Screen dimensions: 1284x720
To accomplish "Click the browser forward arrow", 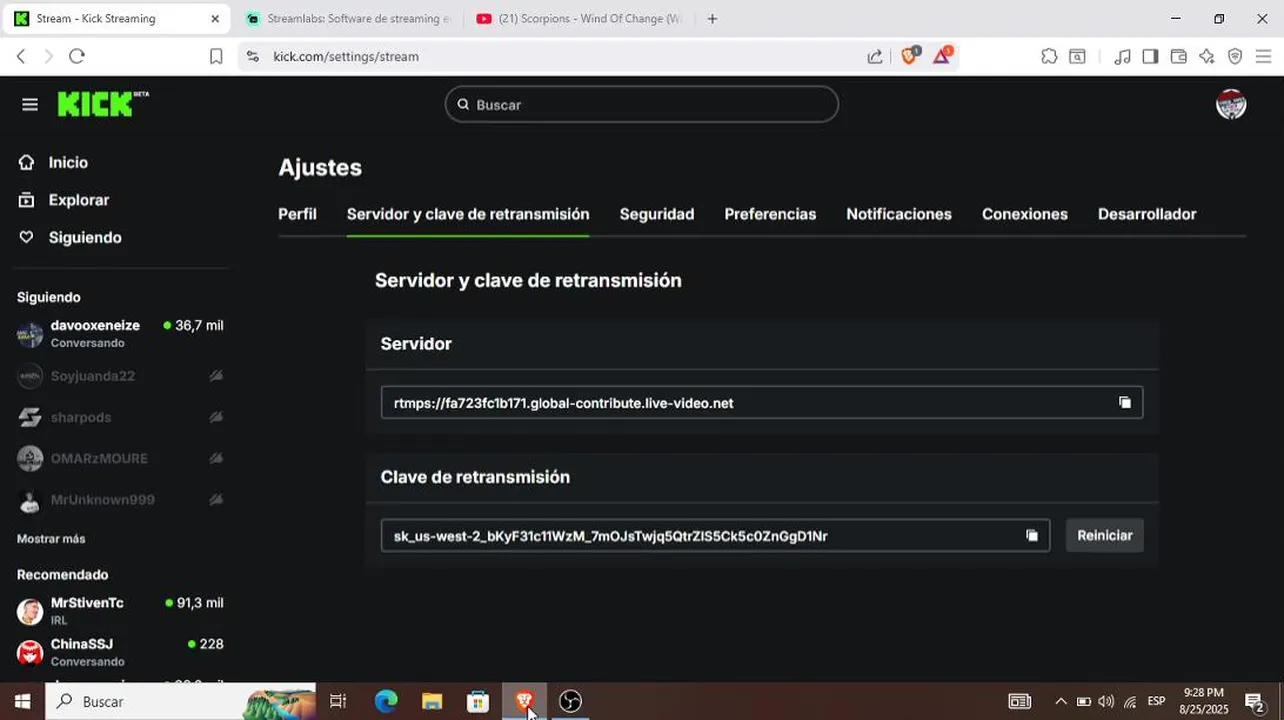I will tap(48, 57).
